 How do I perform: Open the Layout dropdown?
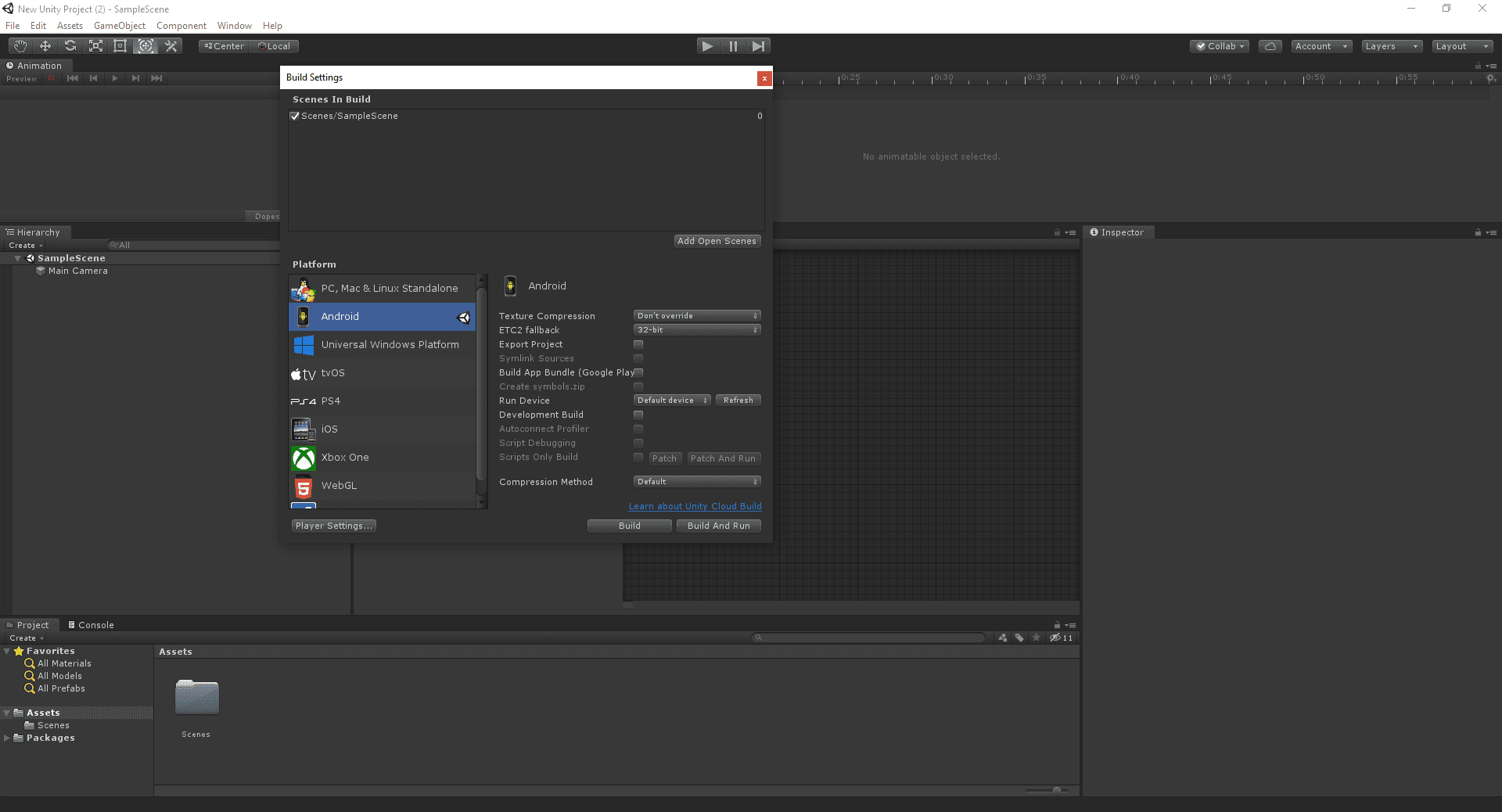point(1462,46)
